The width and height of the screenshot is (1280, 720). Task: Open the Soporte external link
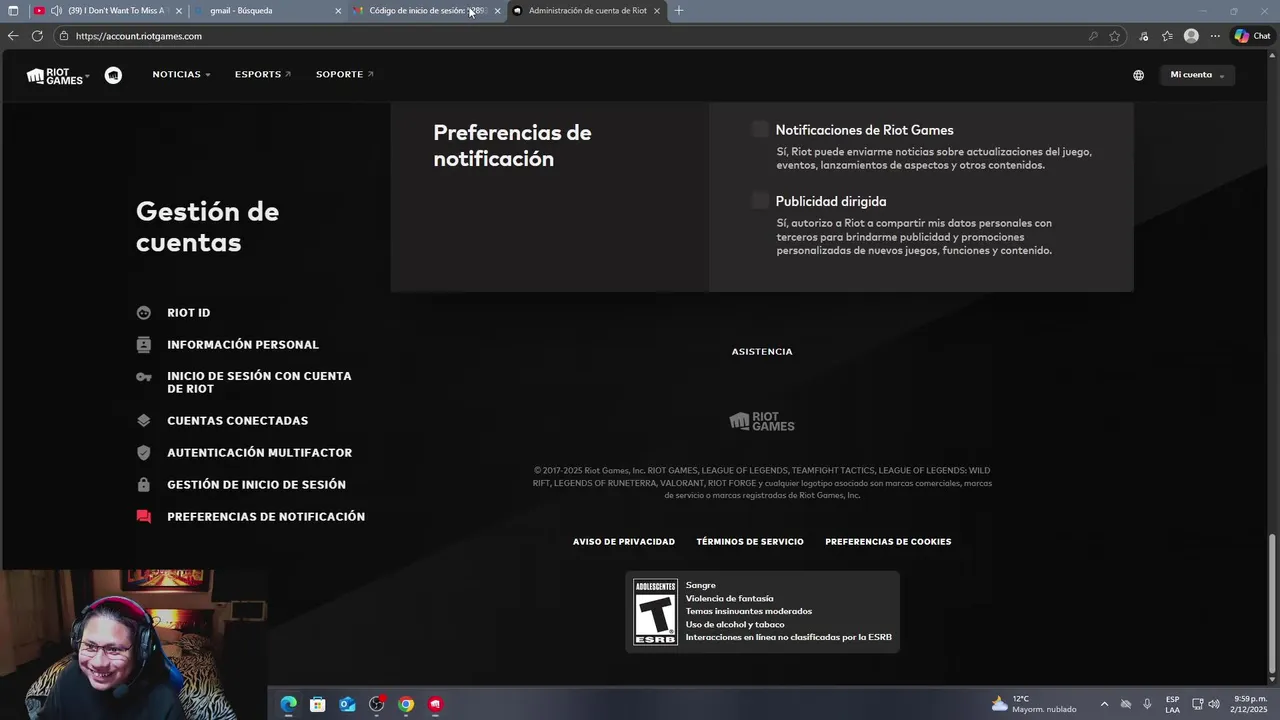coord(345,75)
